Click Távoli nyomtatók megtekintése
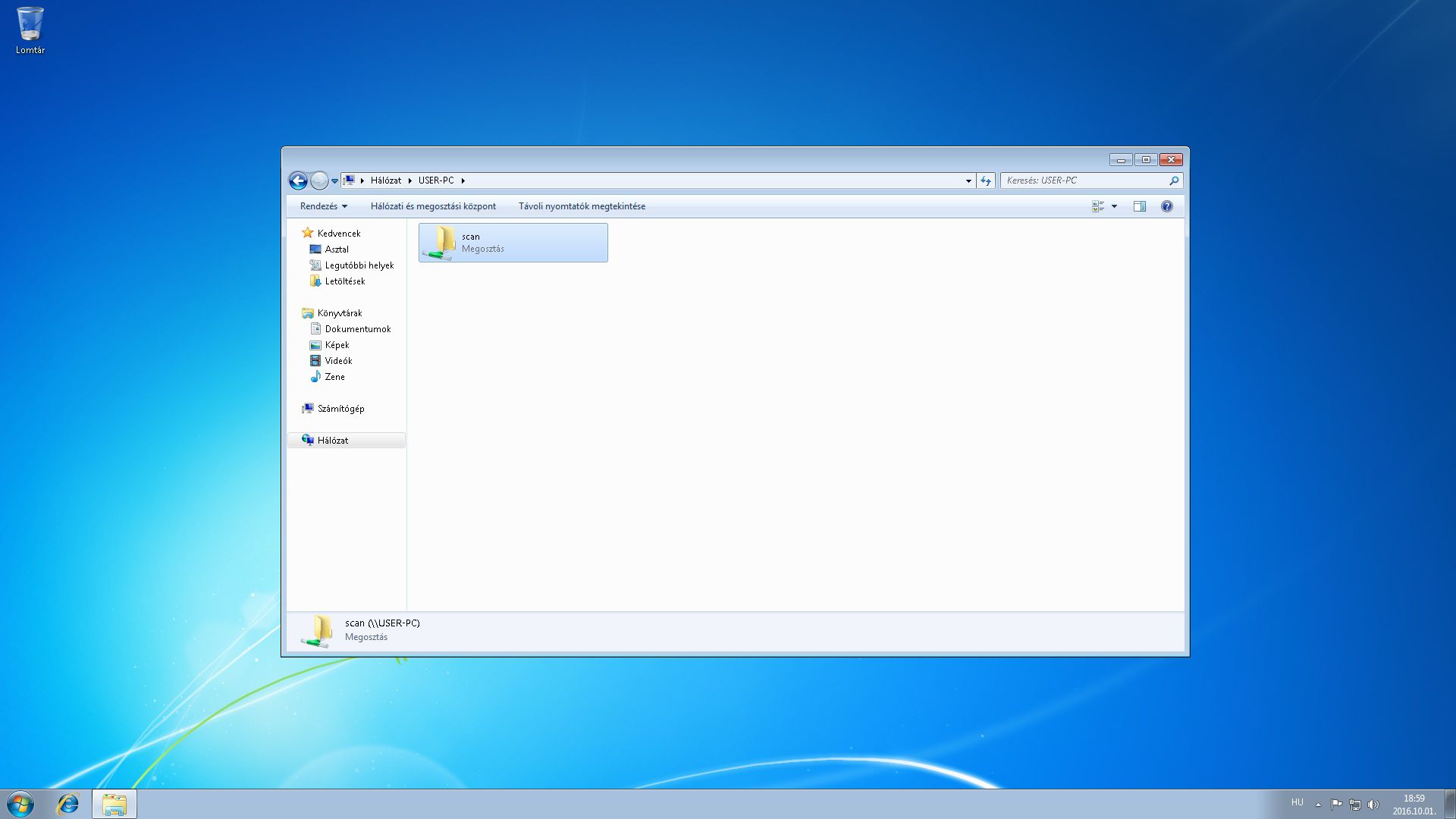 [582, 206]
